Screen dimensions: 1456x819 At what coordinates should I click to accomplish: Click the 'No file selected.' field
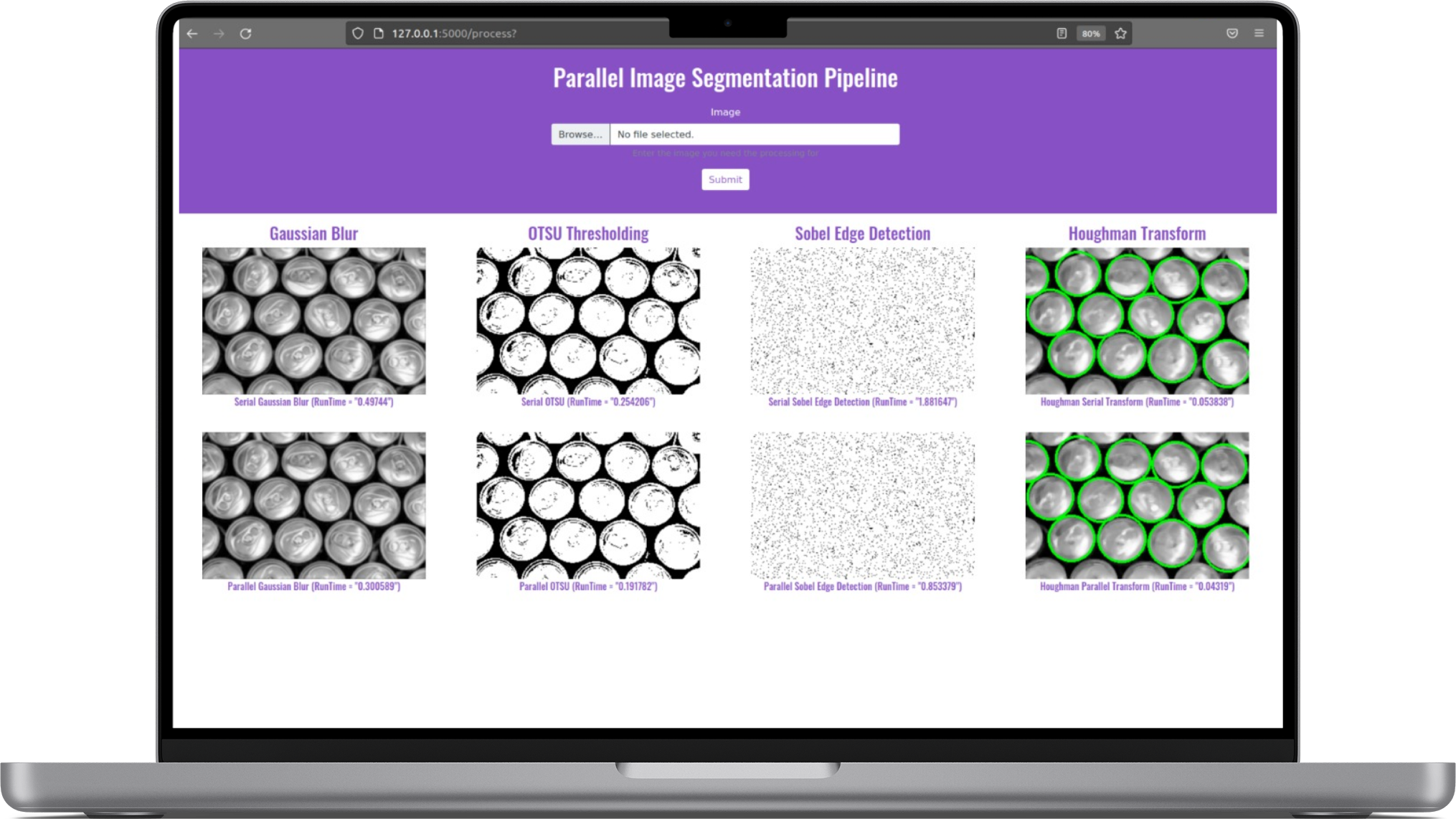(x=754, y=134)
